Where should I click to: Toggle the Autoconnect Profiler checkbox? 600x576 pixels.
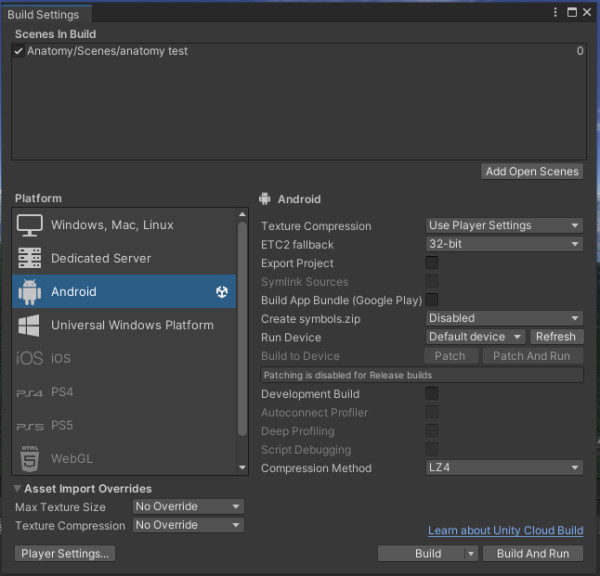(432, 412)
